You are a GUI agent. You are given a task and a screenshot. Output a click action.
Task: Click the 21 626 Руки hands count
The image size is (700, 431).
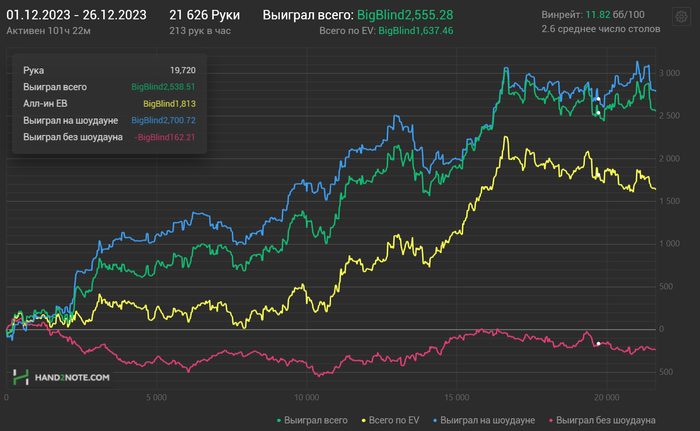[x=204, y=15]
